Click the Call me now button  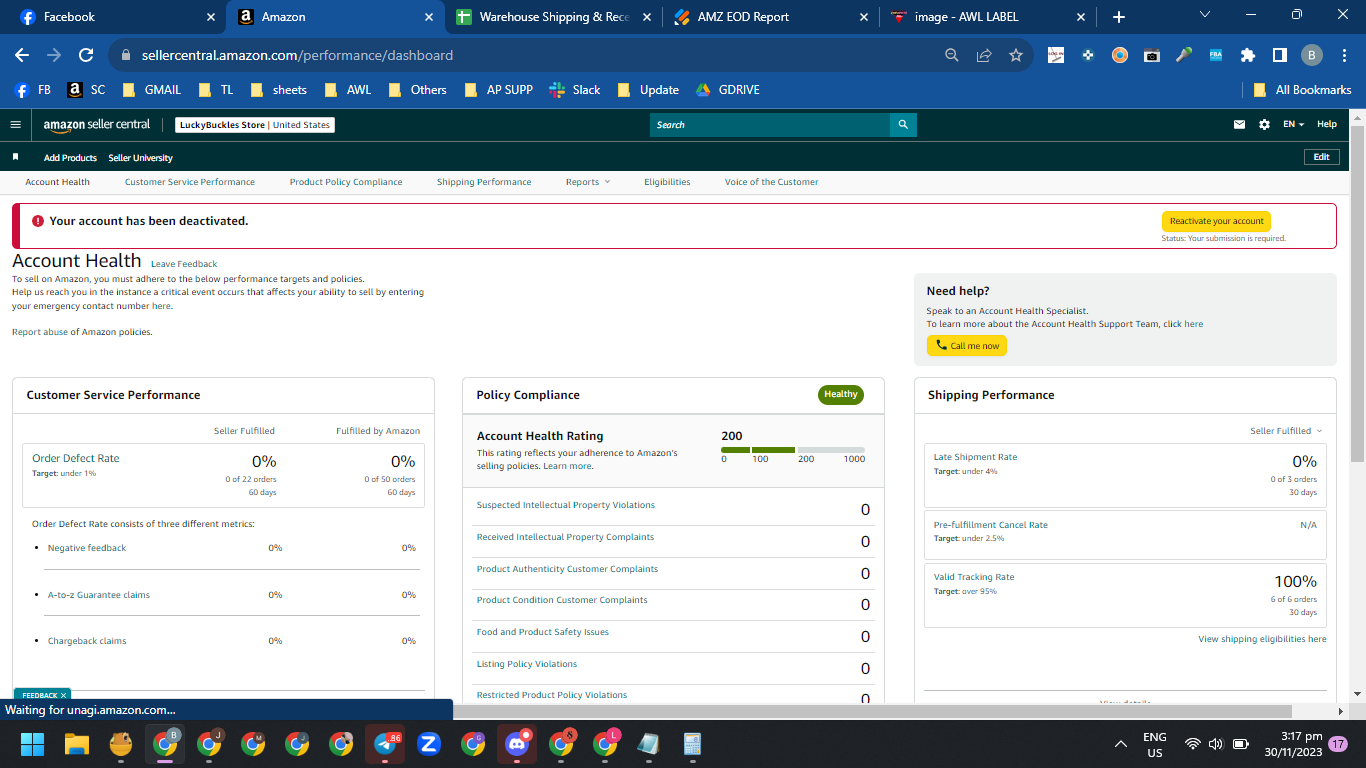(x=967, y=346)
